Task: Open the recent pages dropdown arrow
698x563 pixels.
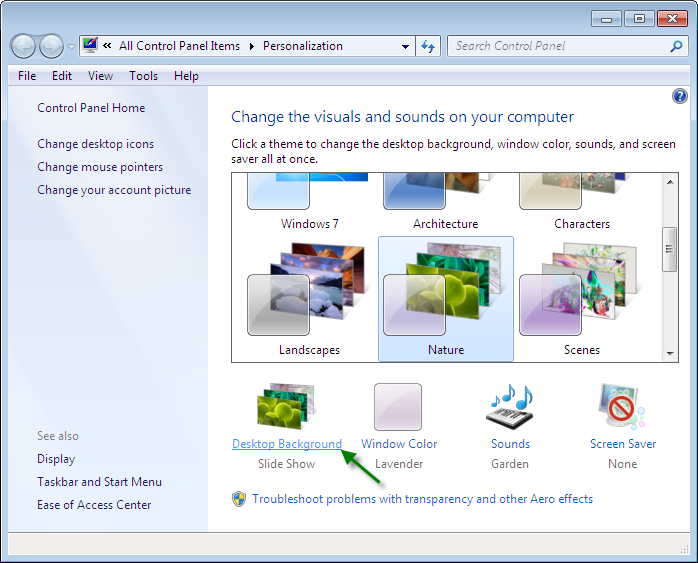Action: tap(71, 46)
